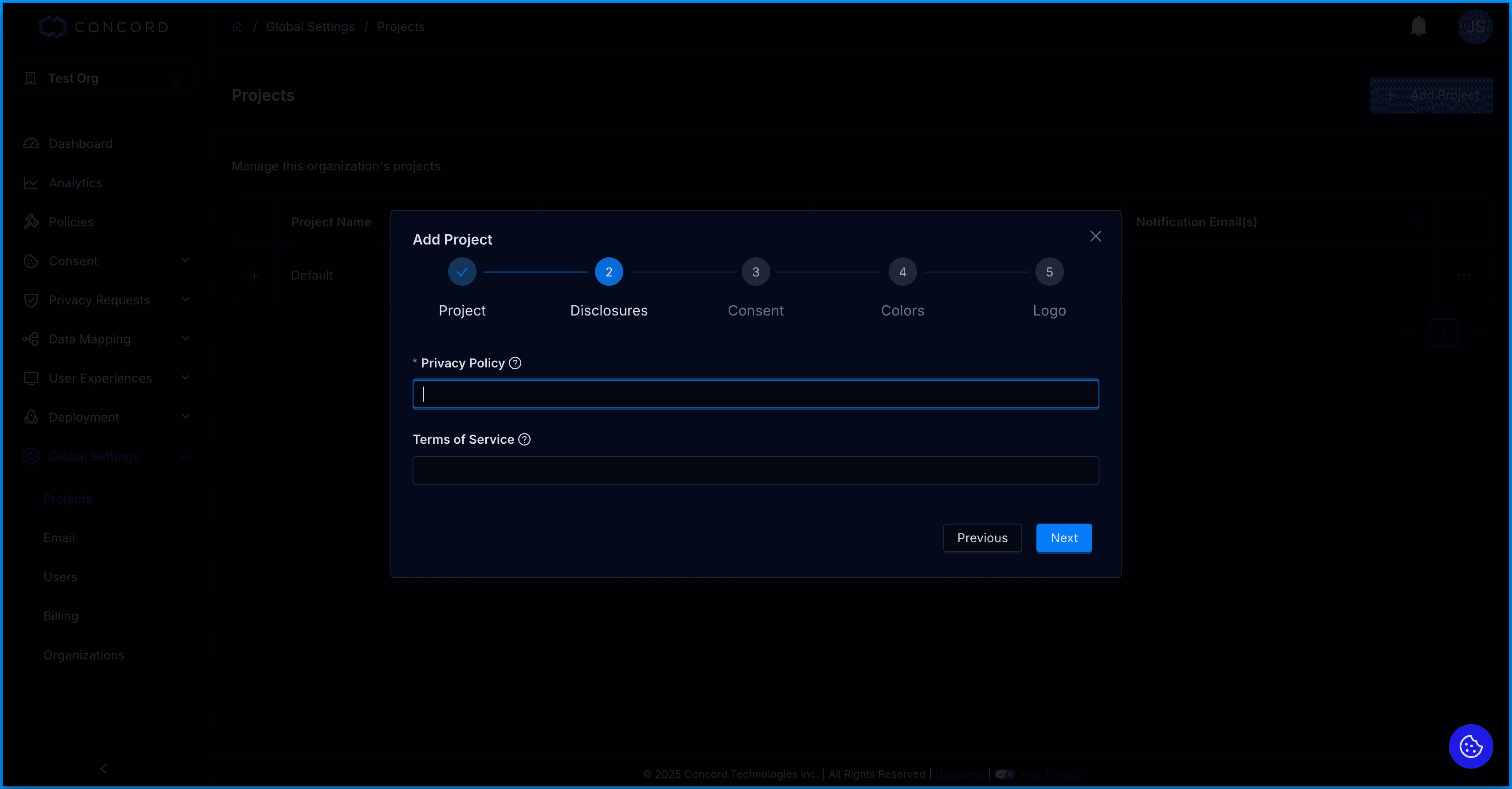Click the JS user avatar
This screenshot has height=789, width=1512.
[1474, 27]
